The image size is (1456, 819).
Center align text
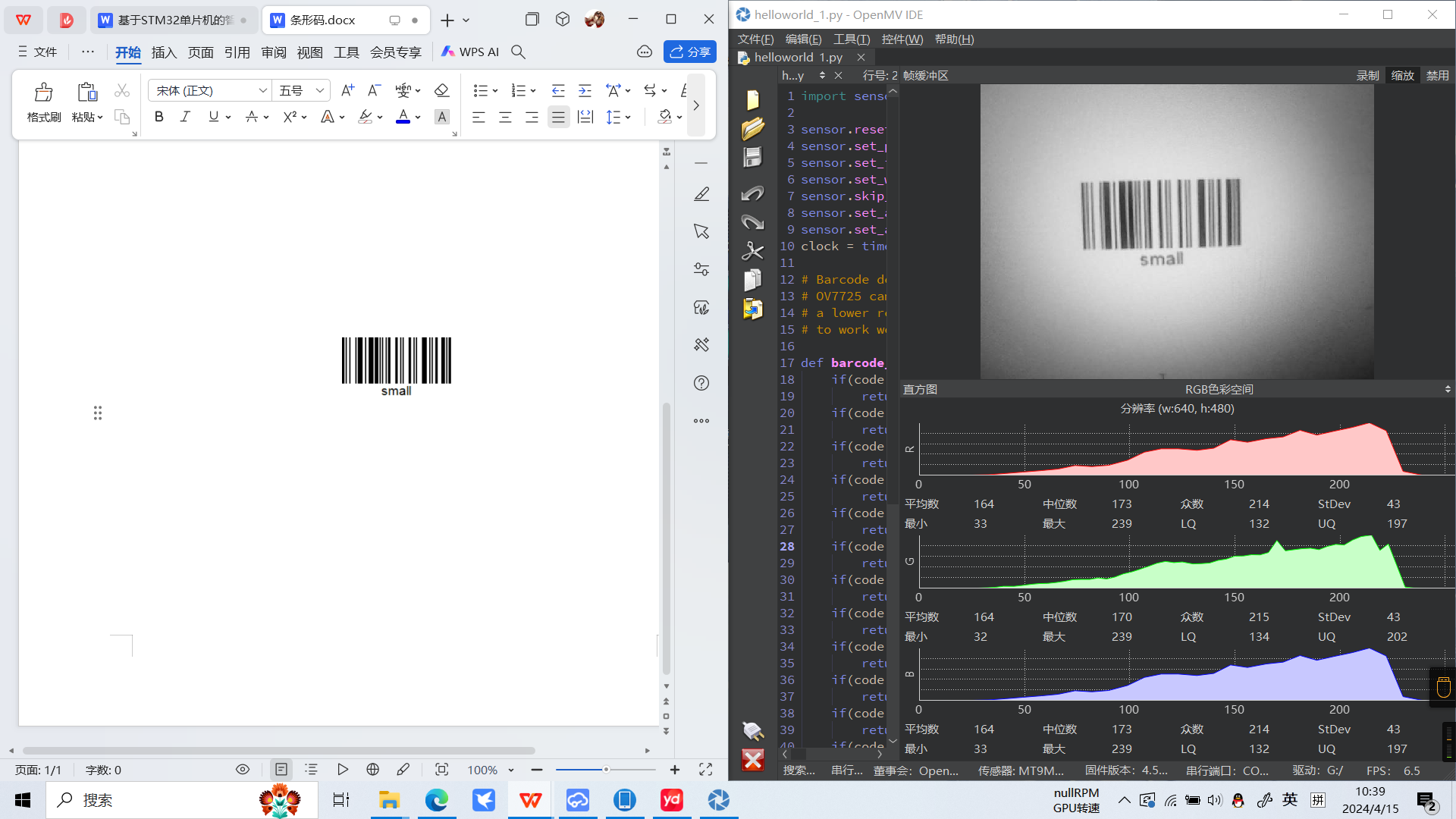point(505,117)
